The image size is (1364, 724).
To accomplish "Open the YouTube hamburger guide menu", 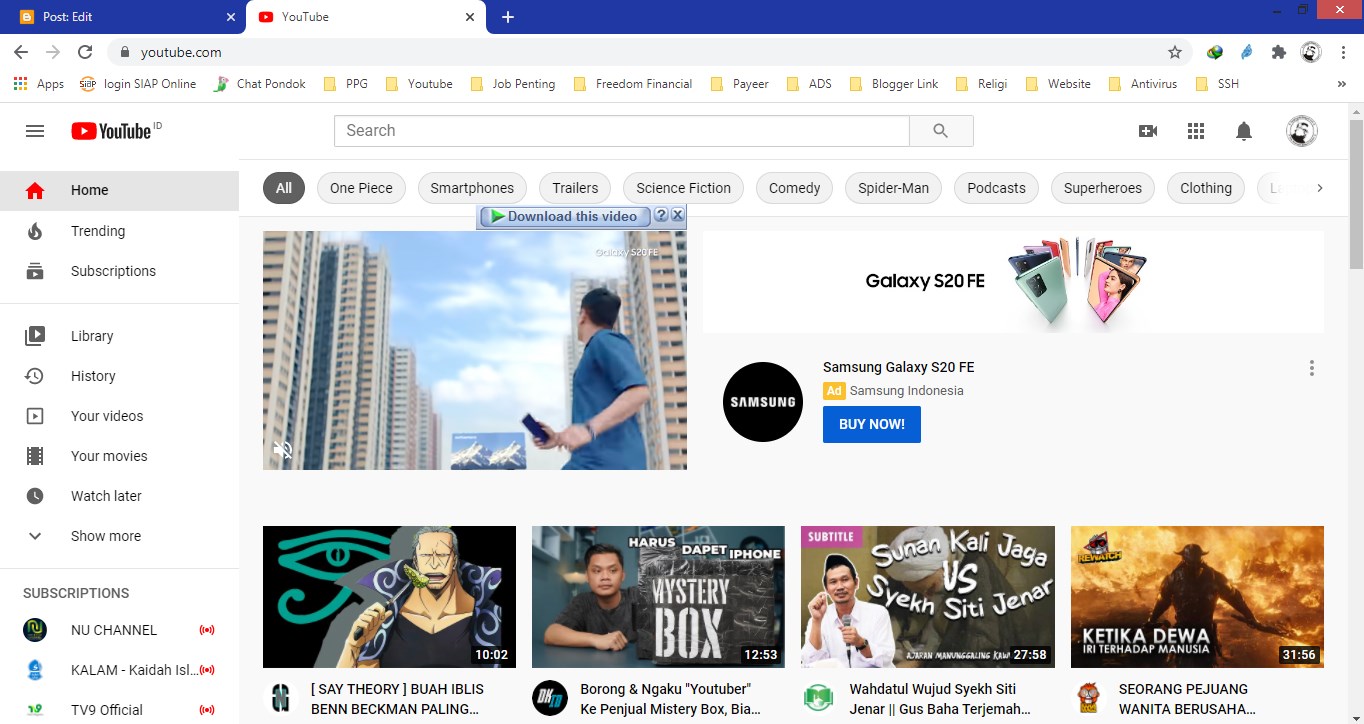I will pyautogui.click(x=35, y=131).
